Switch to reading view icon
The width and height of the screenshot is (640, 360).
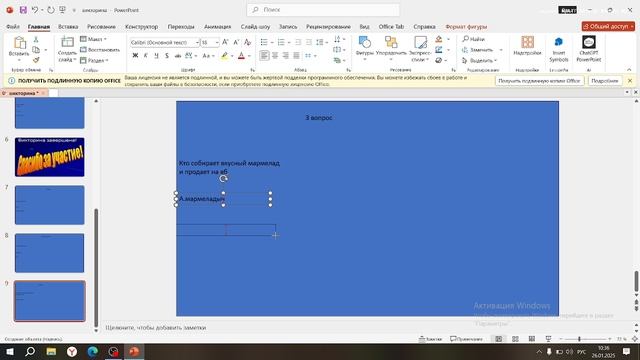(x=531, y=339)
